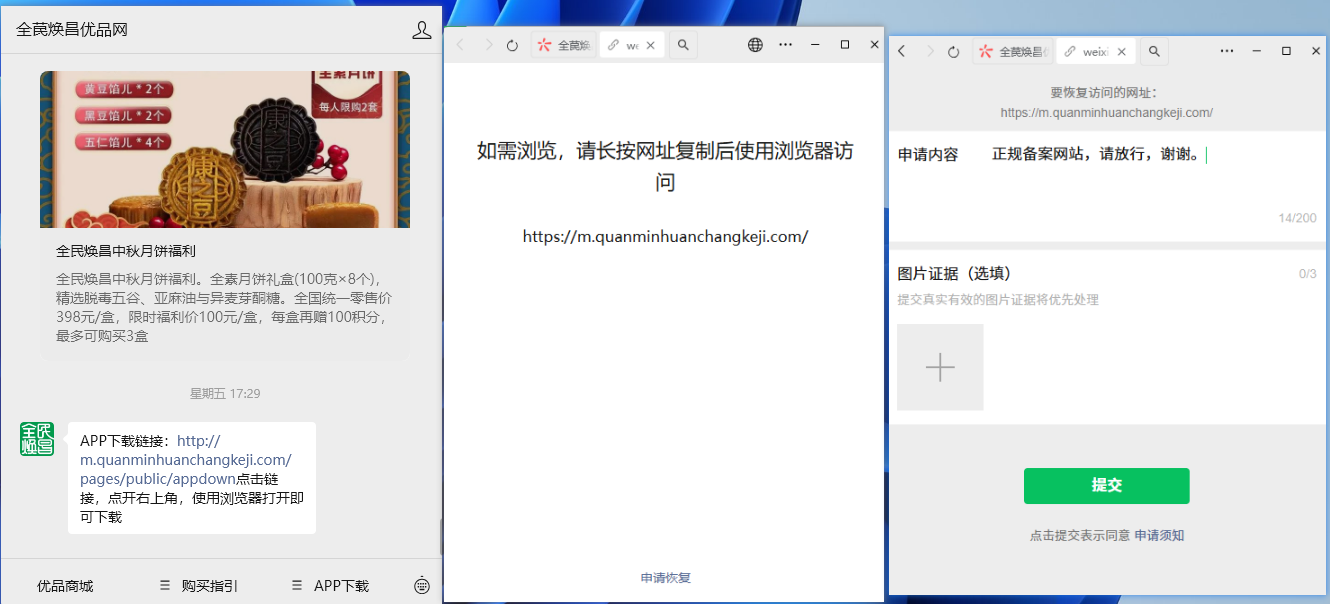The width and height of the screenshot is (1330, 604).
Task: Switch to 全民焕昌 tab in right window
Action: [x=1014, y=52]
